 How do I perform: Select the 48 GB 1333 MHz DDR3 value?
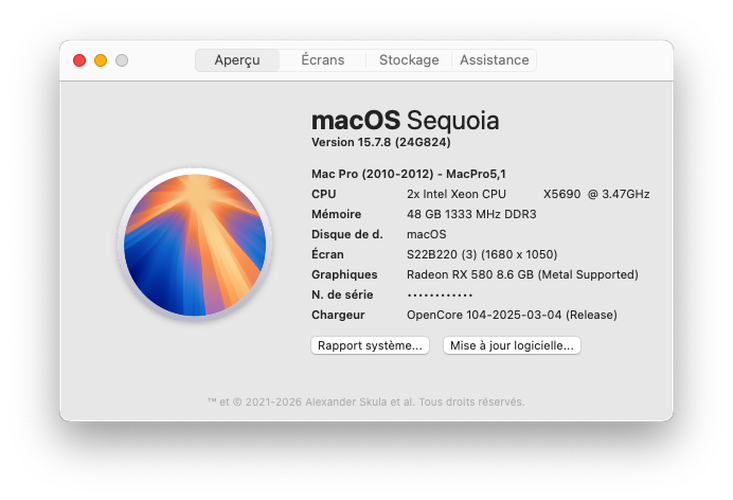pyautogui.click(x=471, y=214)
